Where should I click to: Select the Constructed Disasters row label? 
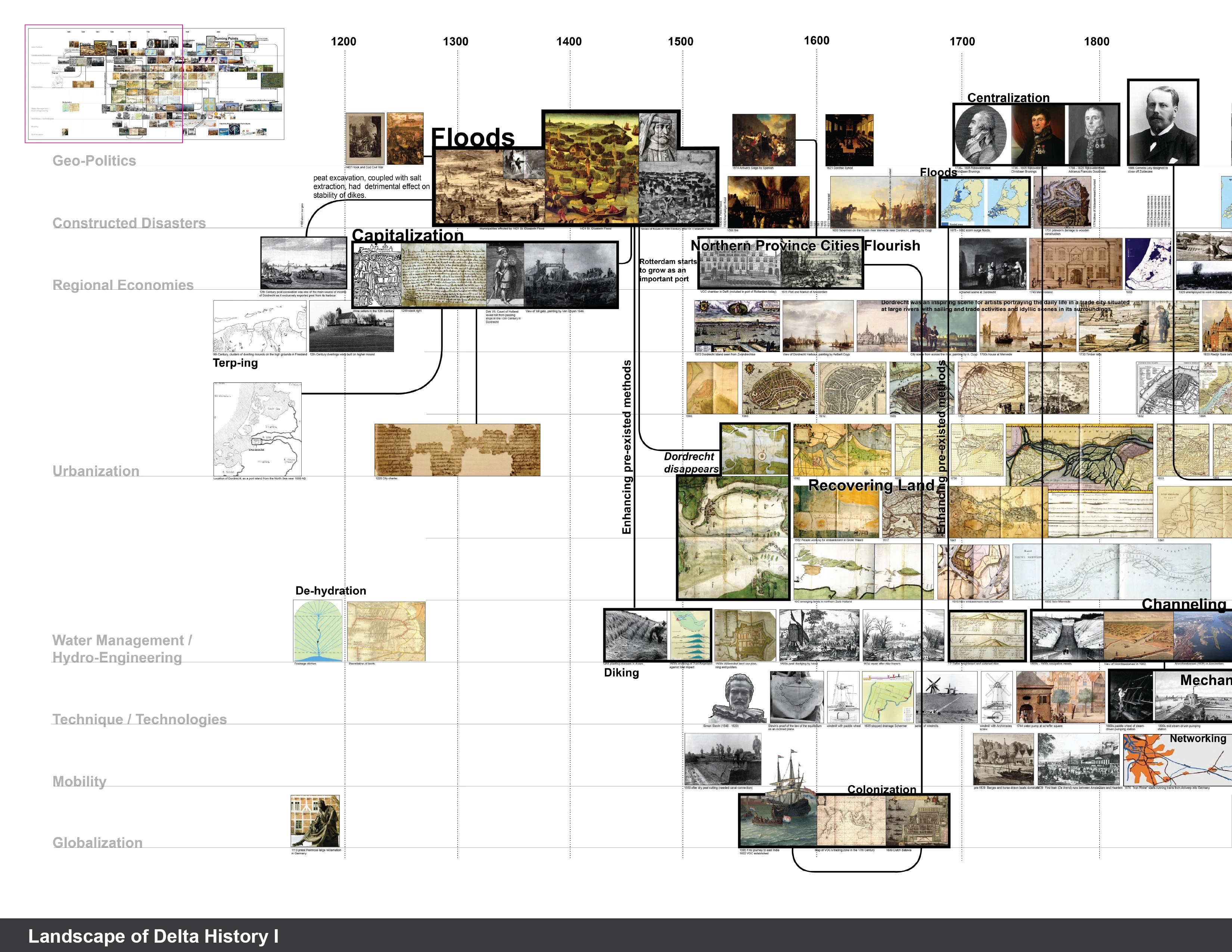click(x=129, y=223)
